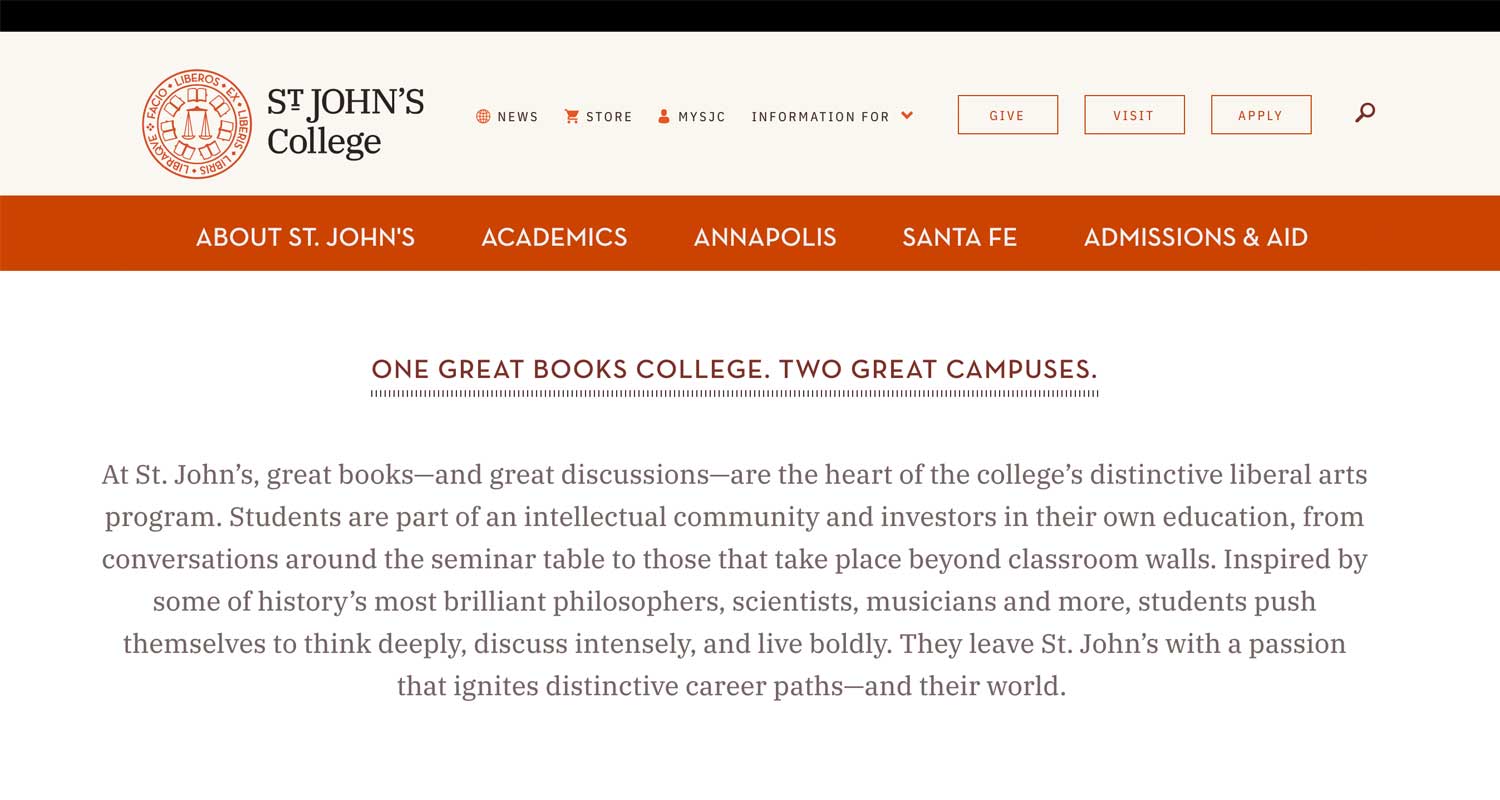
Task: Open the Admissions & Aid menu item
Action: coord(1195,237)
